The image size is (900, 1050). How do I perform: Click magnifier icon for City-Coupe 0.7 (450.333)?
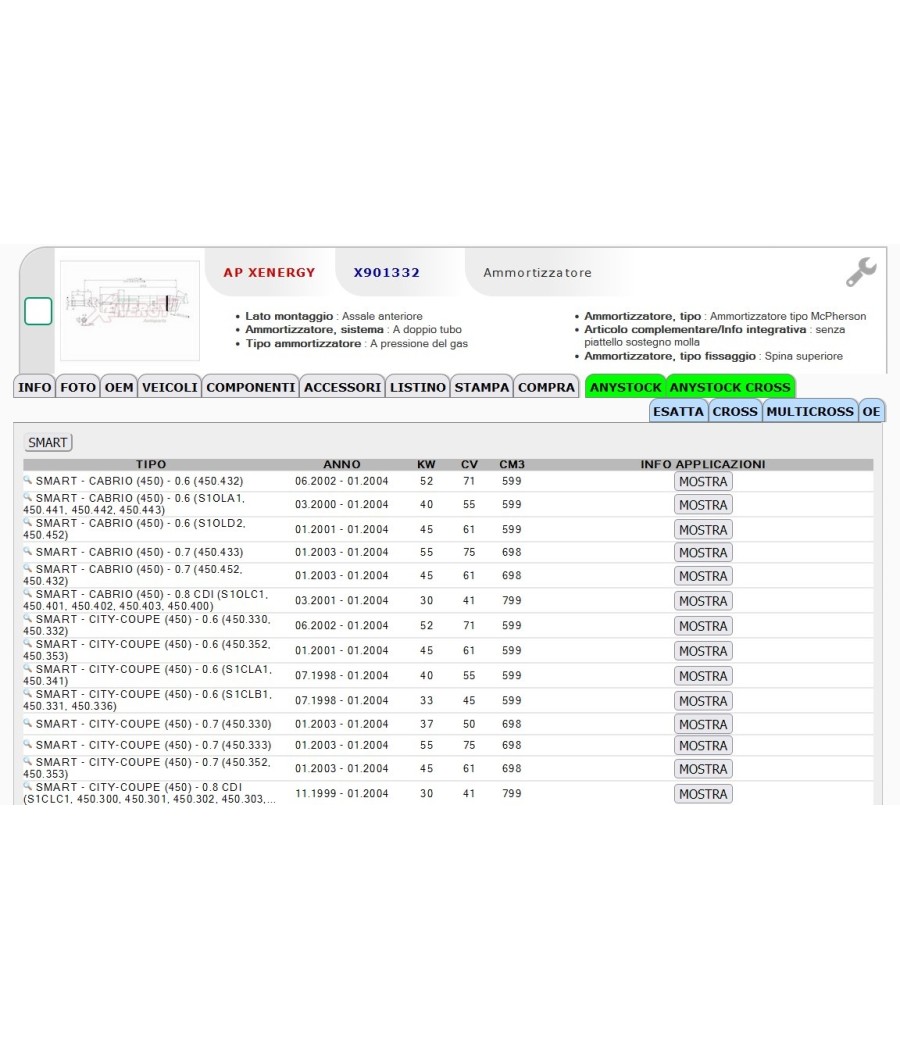(x=27, y=743)
